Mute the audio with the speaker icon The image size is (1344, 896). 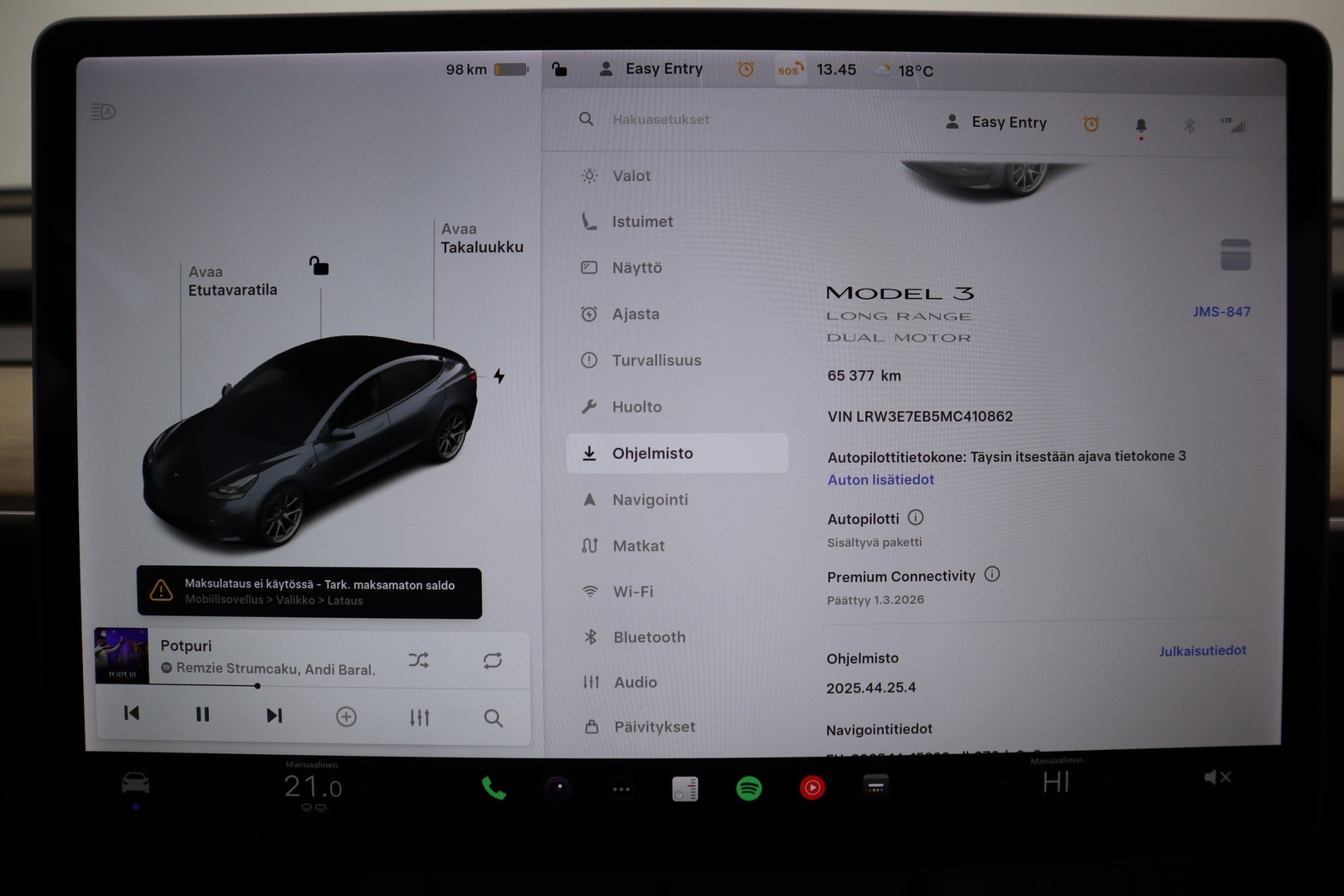click(x=1217, y=777)
